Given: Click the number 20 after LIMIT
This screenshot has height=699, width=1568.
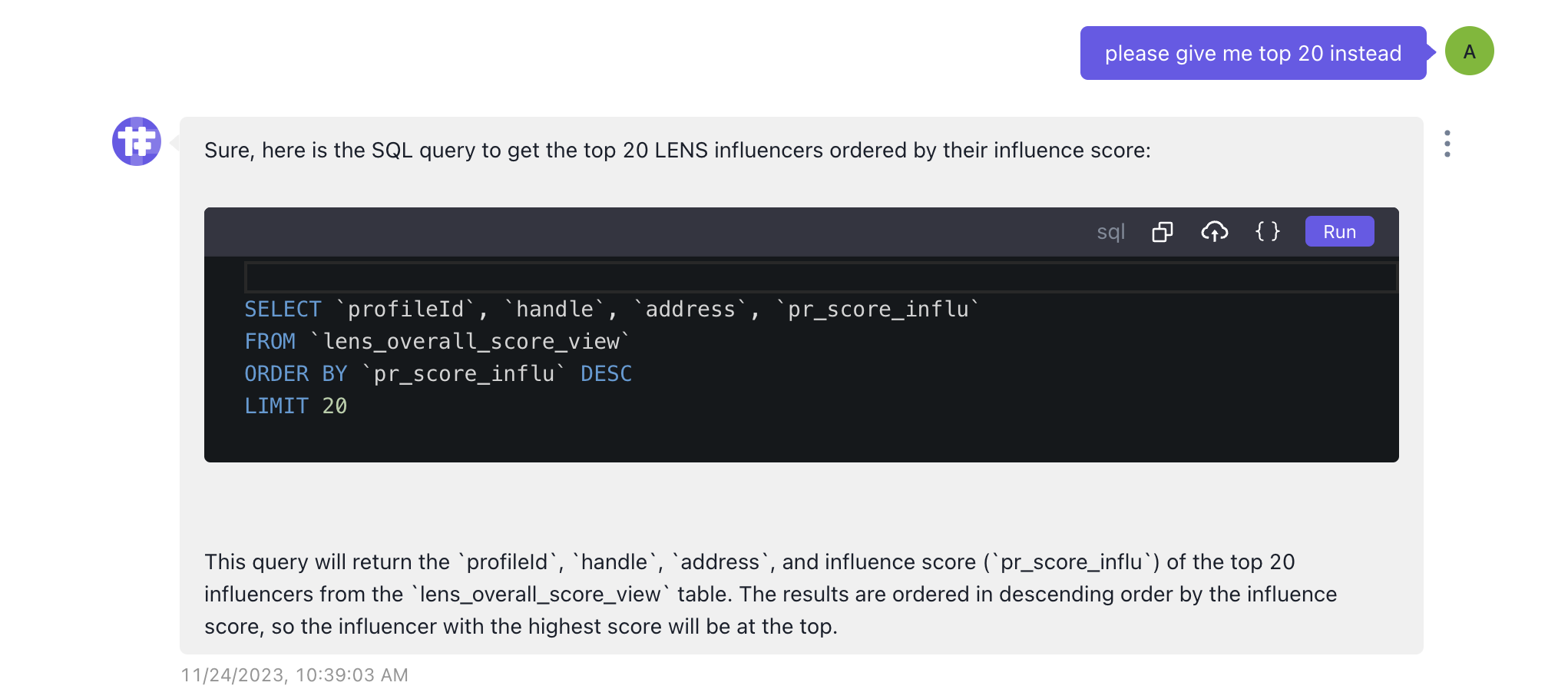Looking at the screenshot, I should pos(334,406).
